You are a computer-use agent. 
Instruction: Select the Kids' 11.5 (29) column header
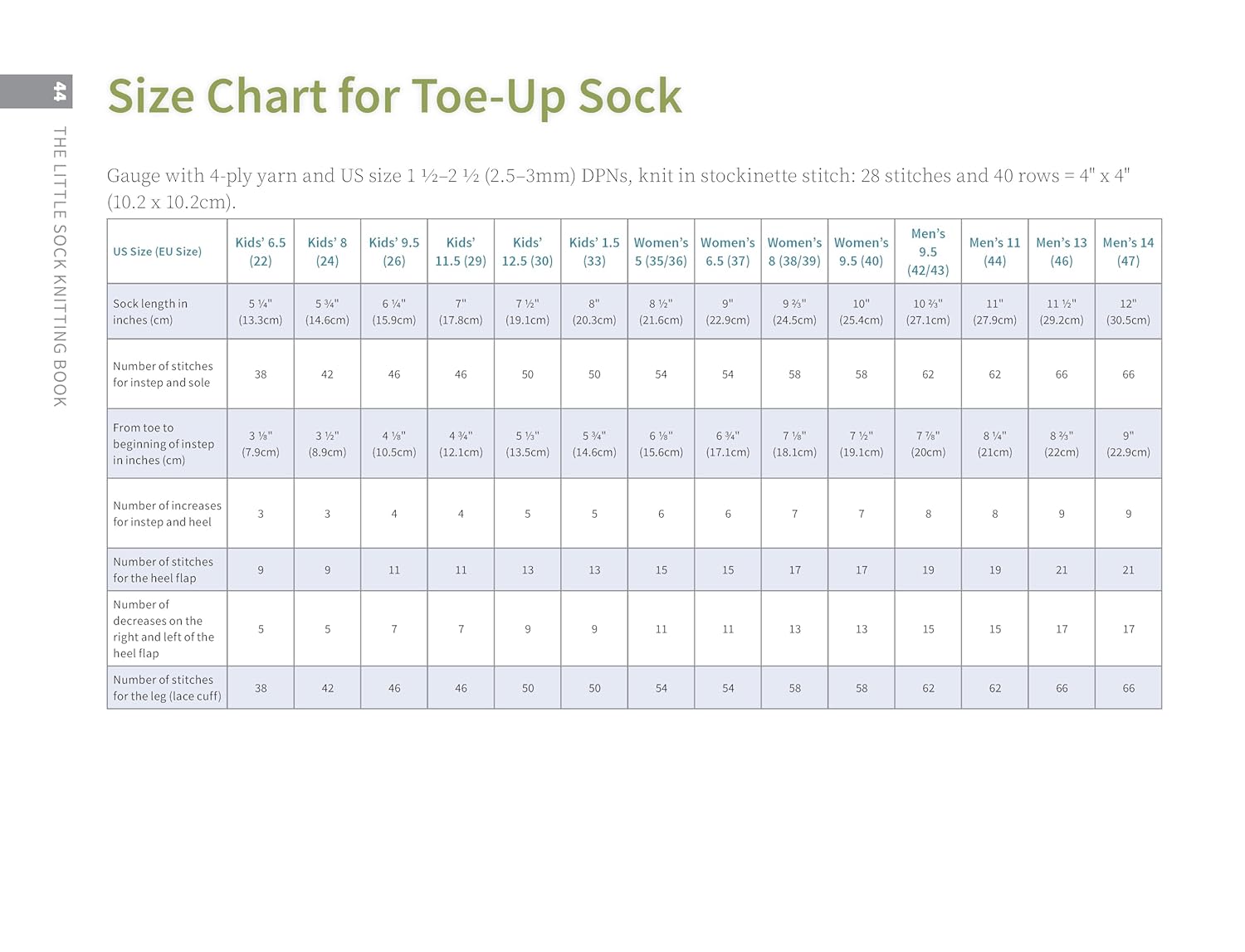[461, 251]
